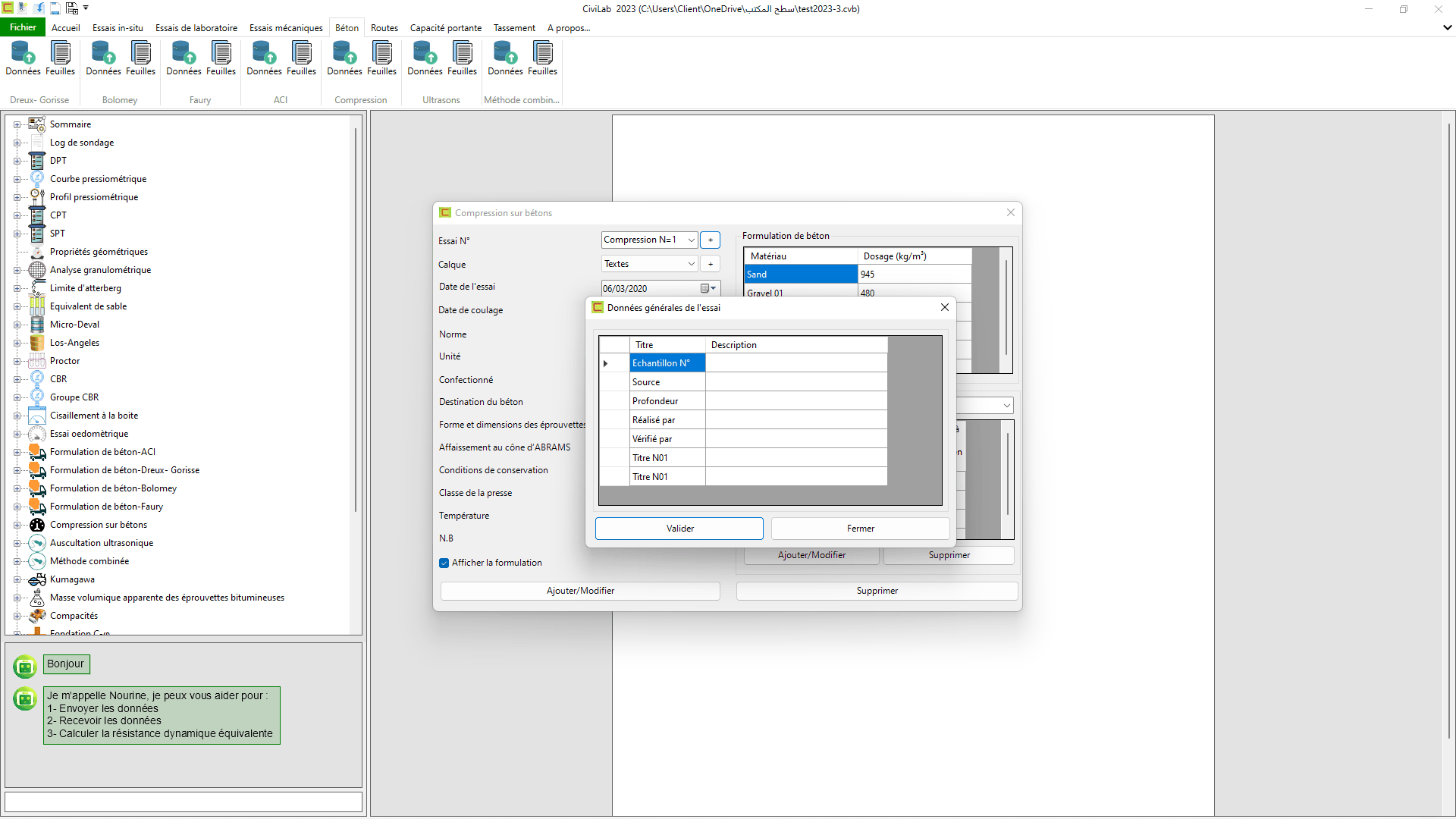Open Données in the Bolomey group
The width and height of the screenshot is (1456, 819).
click(103, 58)
